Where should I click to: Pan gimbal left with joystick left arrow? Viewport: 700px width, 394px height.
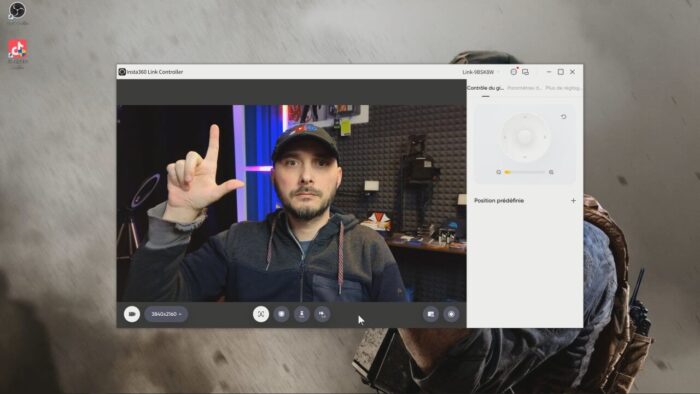[505, 137]
